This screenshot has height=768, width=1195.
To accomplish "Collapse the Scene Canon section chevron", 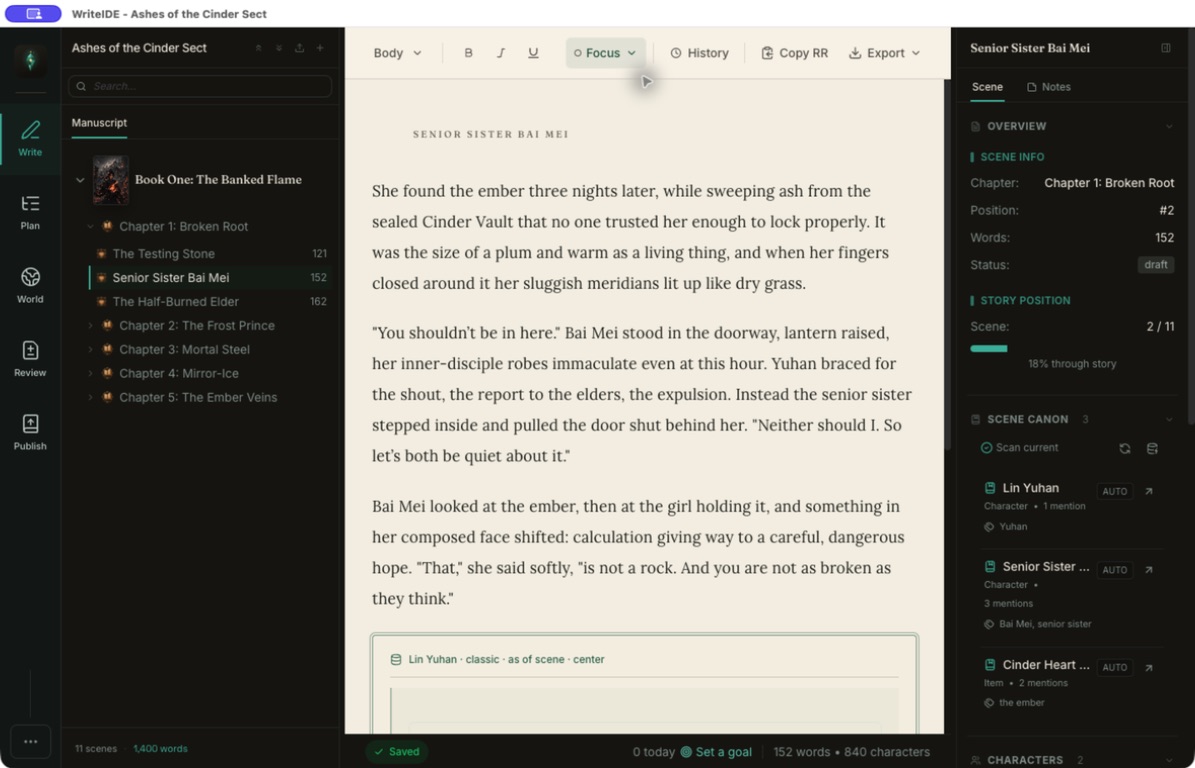I will [1169, 420].
